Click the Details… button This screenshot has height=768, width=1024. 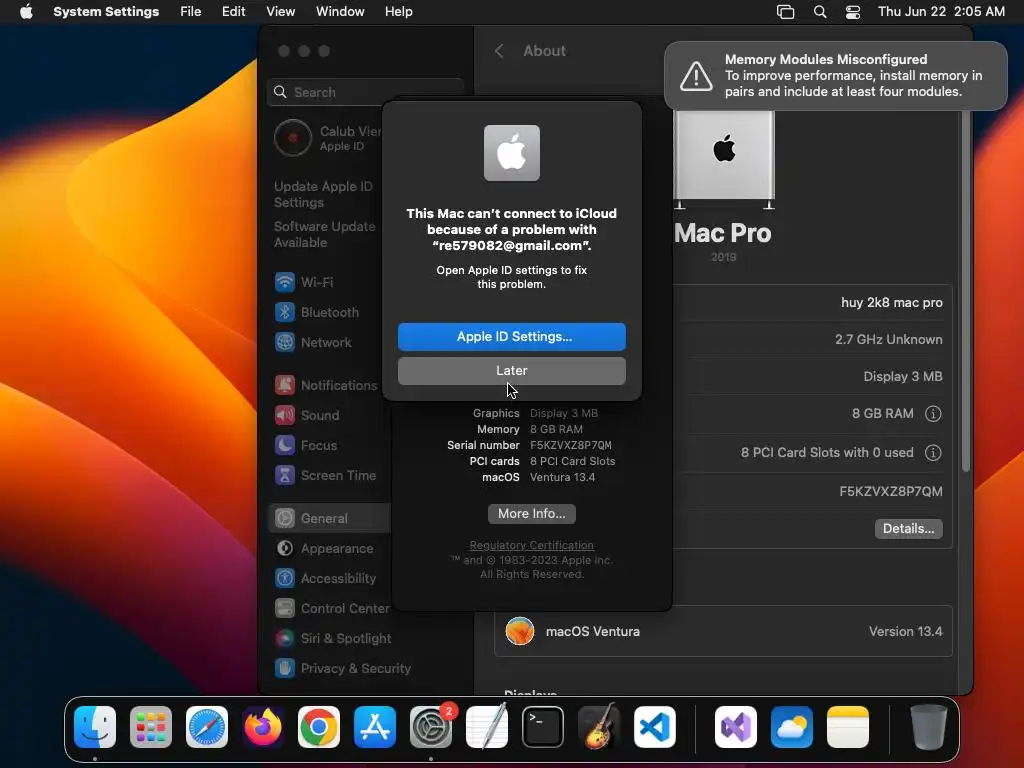click(x=908, y=528)
